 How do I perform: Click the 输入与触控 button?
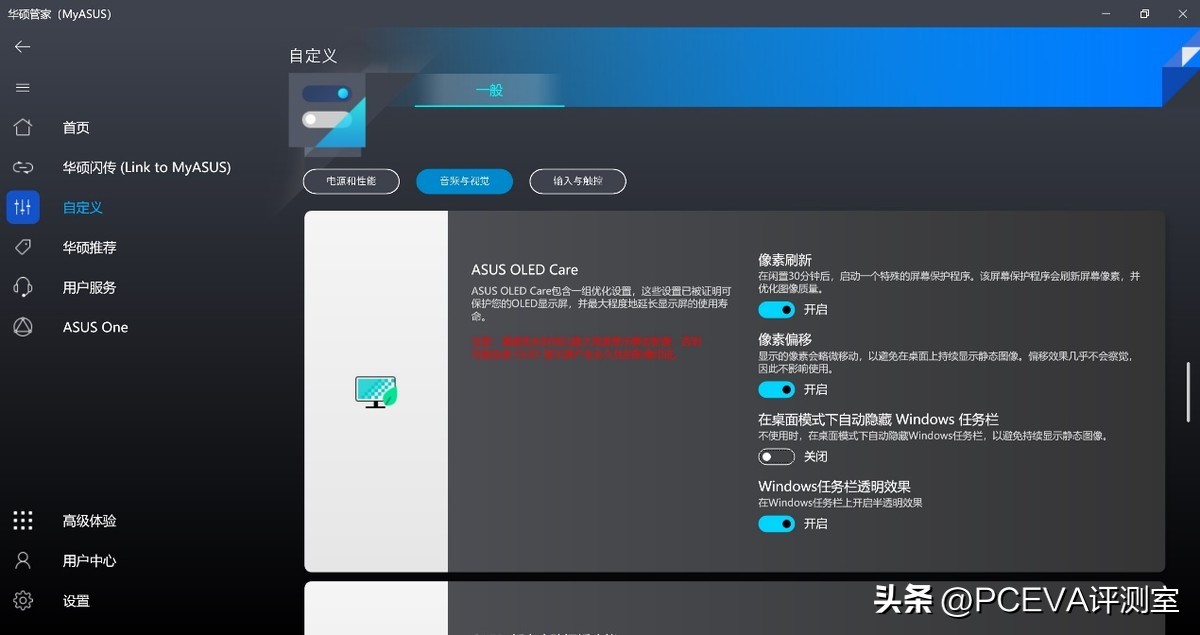coord(577,181)
